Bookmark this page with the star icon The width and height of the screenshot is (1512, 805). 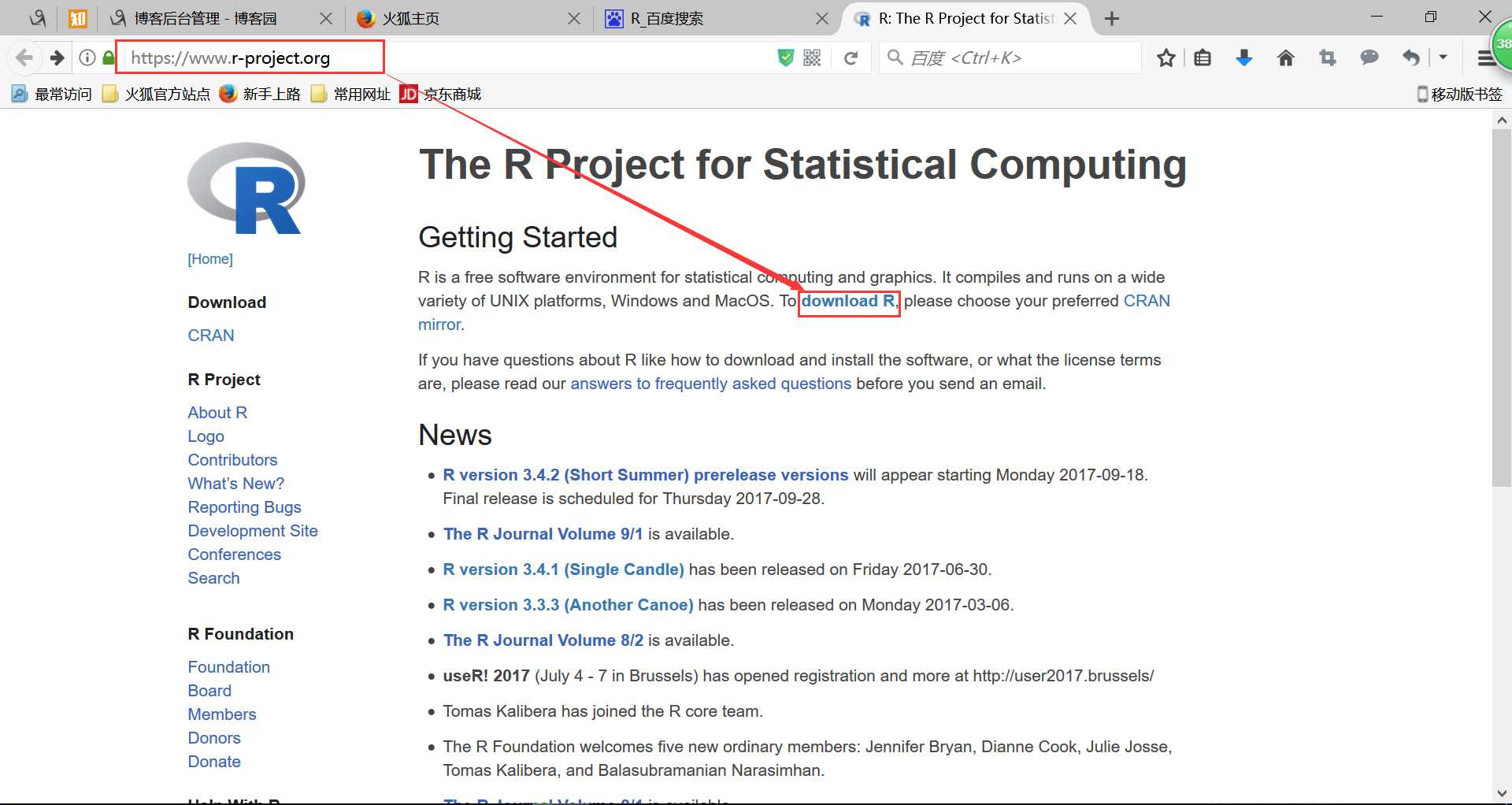[1166, 57]
